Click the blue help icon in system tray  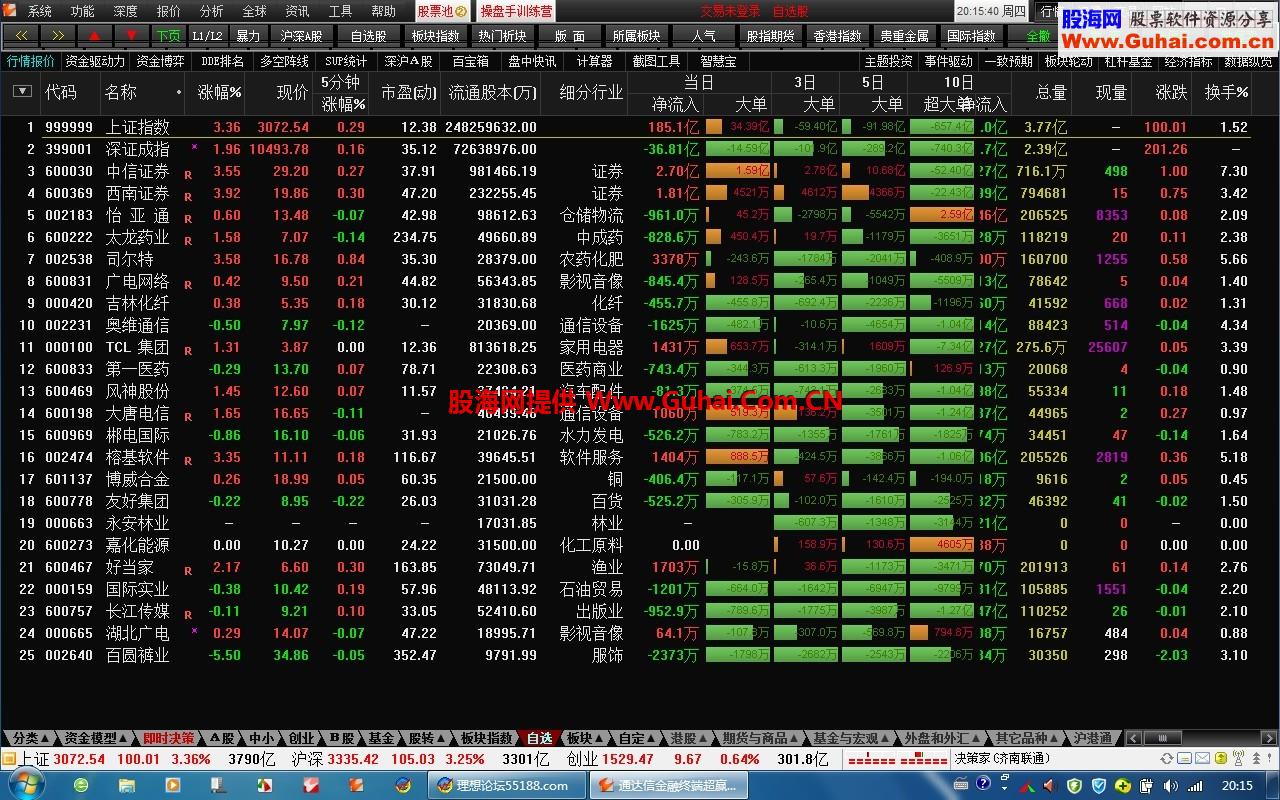[x=983, y=784]
